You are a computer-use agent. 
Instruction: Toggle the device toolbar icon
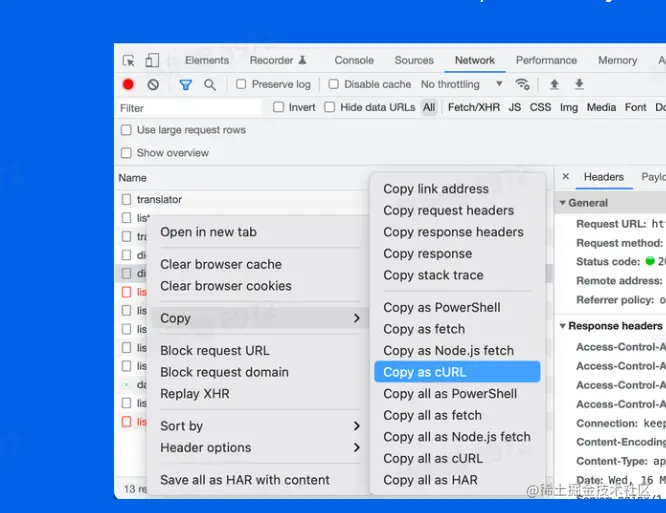coord(152,60)
